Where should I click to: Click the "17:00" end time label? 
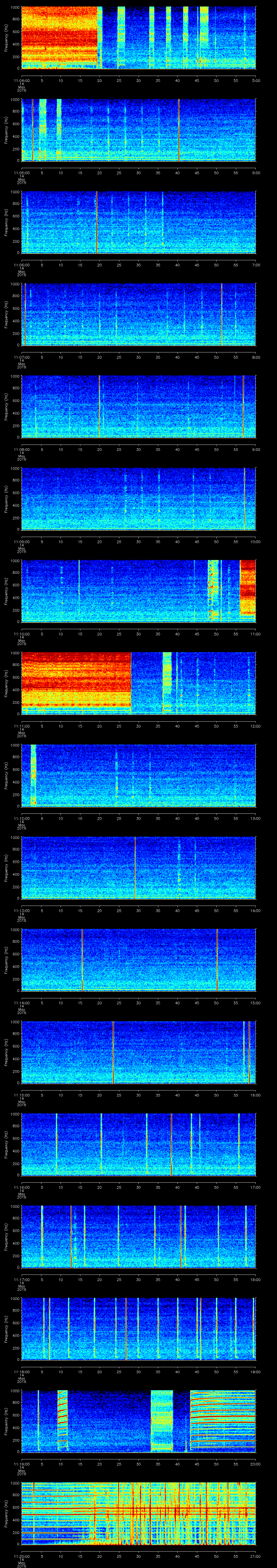click(x=255, y=1187)
